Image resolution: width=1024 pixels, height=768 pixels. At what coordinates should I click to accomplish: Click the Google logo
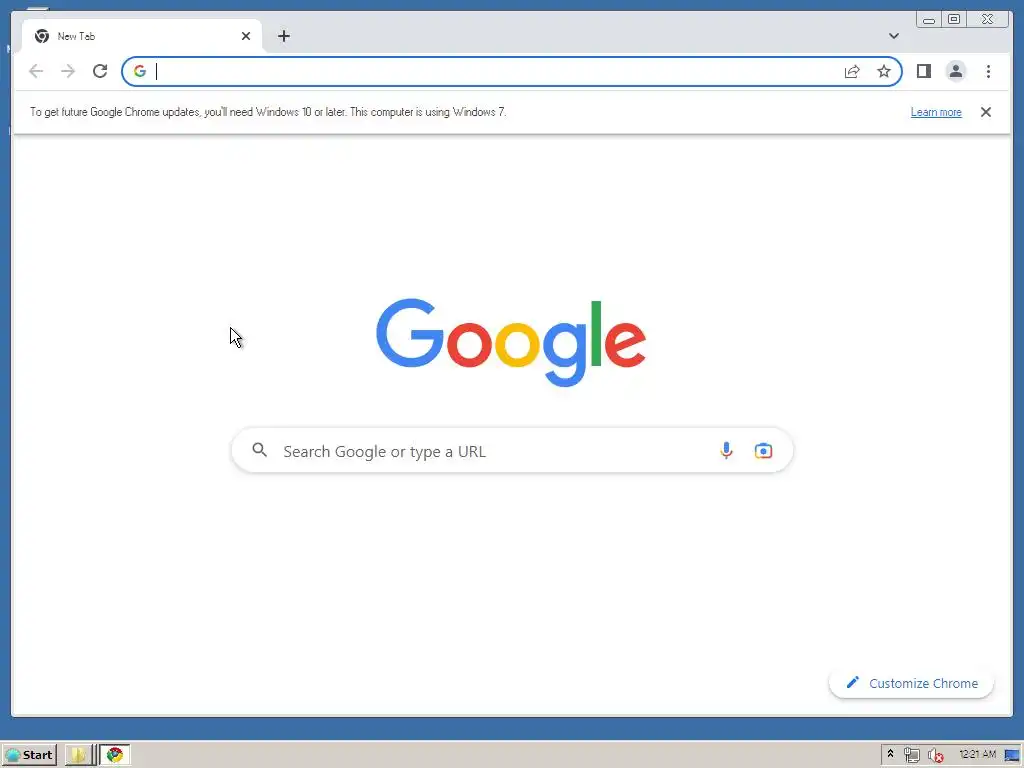point(511,342)
